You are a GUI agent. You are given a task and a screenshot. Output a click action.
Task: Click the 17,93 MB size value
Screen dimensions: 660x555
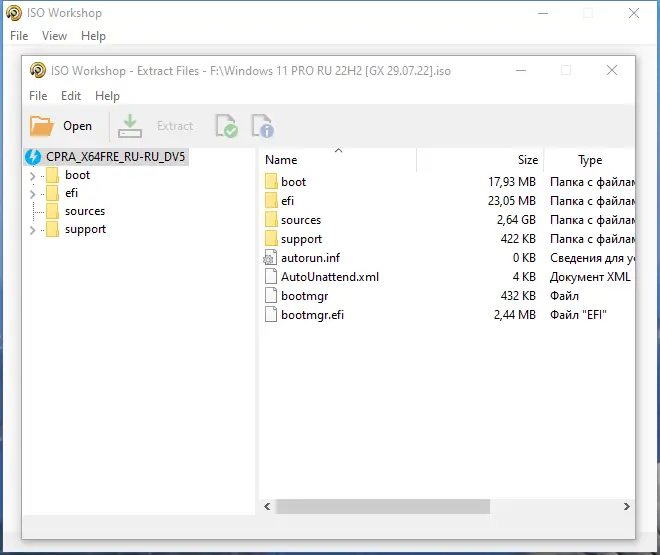pos(512,182)
